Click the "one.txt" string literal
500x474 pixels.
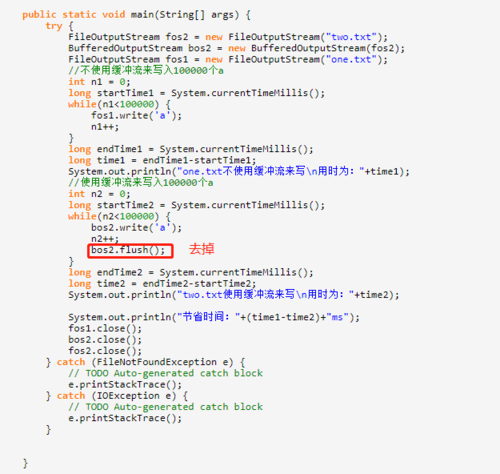pos(351,59)
